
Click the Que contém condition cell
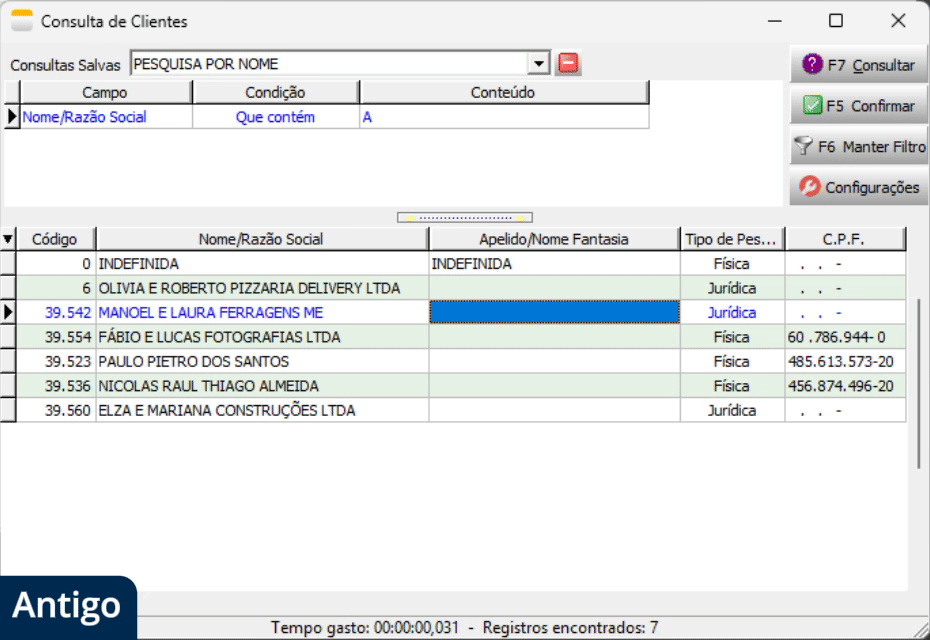tap(275, 117)
